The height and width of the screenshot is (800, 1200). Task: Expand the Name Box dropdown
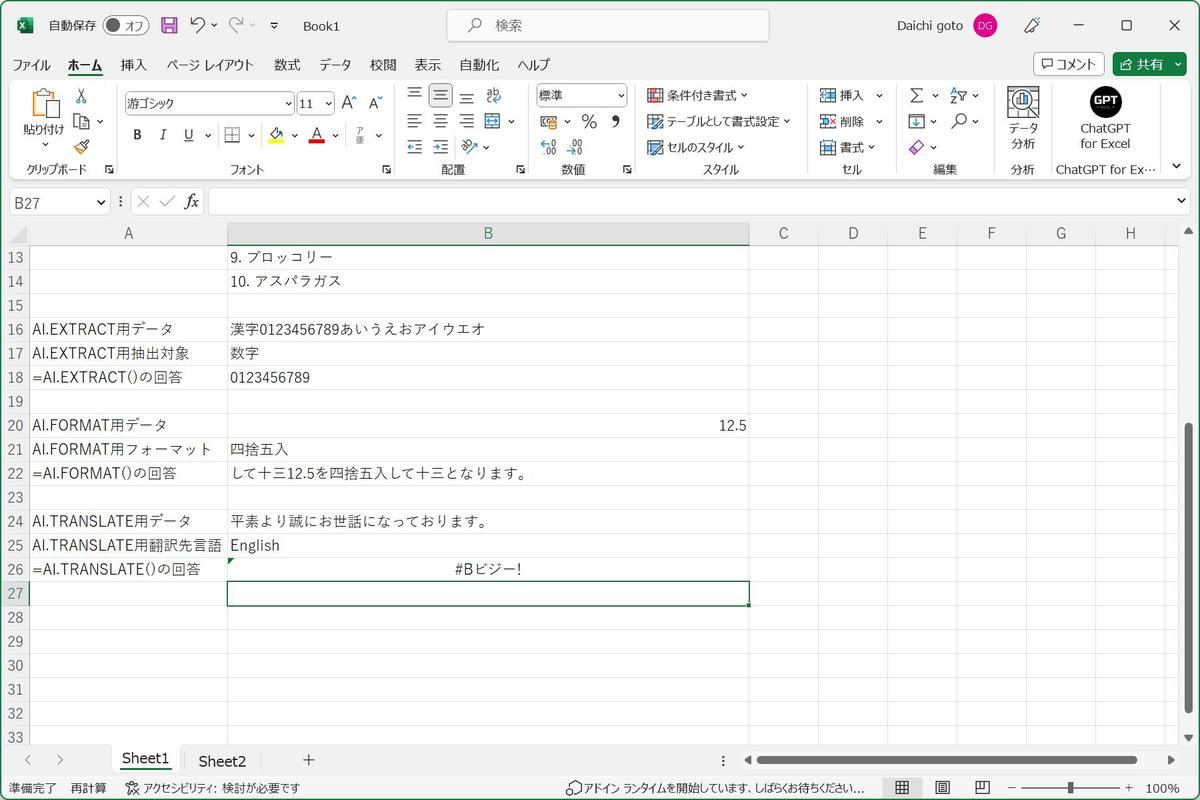point(101,202)
